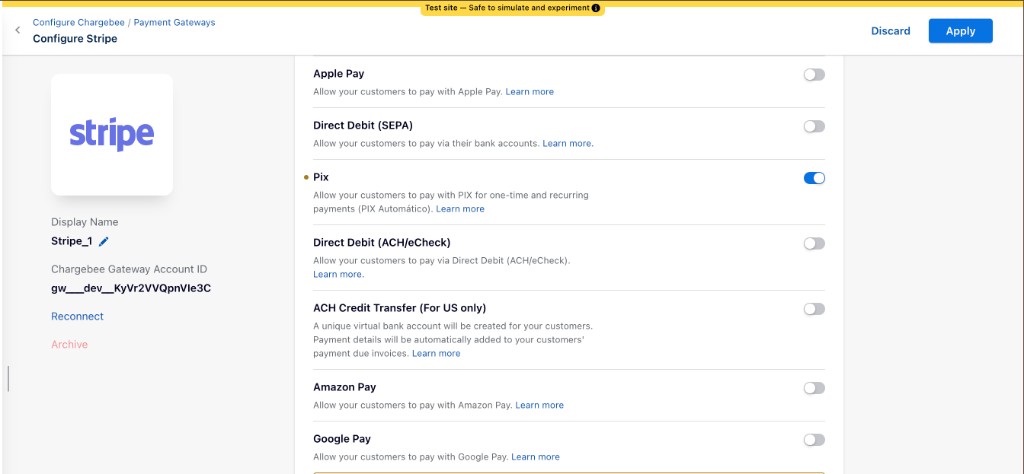Archive the Stripe gateway
The height and width of the screenshot is (474, 1024).
pos(69,344)
